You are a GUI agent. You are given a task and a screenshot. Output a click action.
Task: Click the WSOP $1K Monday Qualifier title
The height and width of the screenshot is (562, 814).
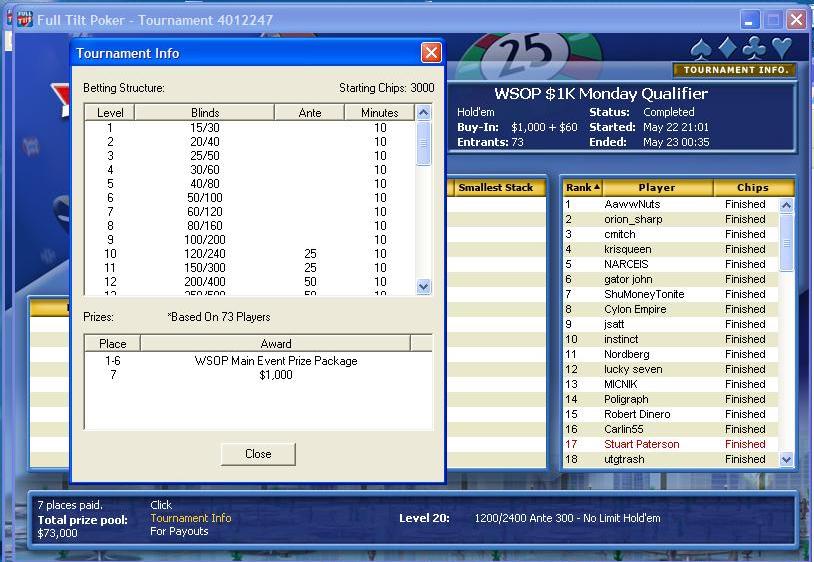(601, 93)
